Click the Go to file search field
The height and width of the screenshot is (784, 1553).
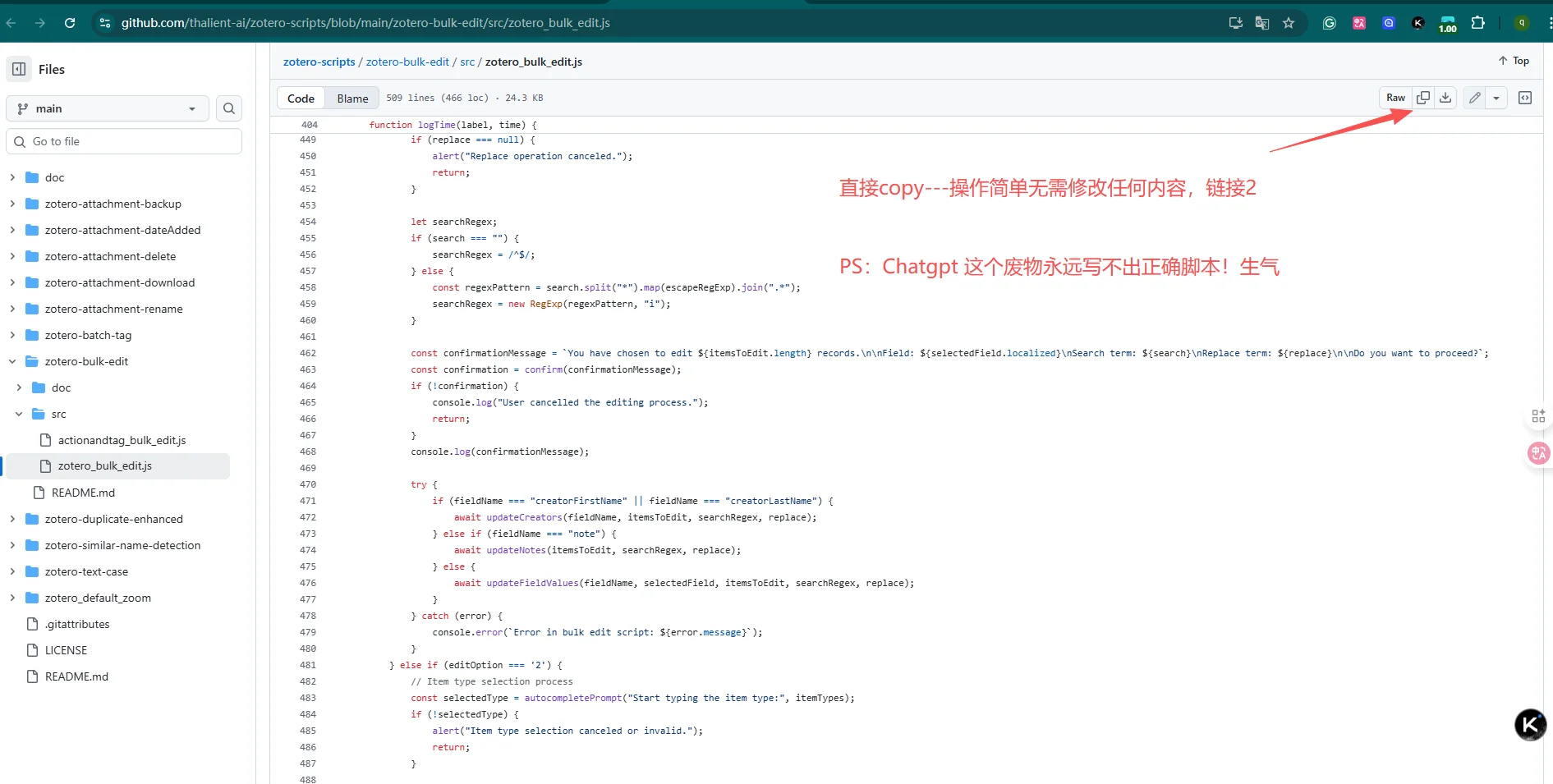tap(123, 140)
